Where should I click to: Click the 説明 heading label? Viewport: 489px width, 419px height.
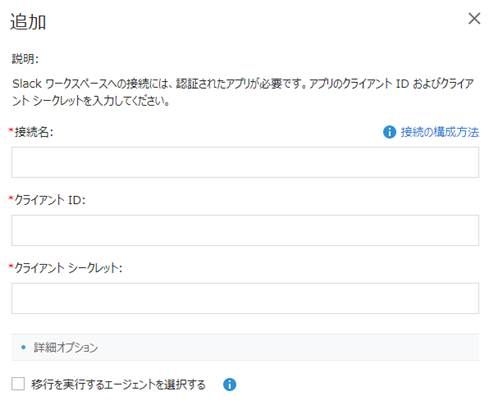pyautogui.click(x=25, y=59)
